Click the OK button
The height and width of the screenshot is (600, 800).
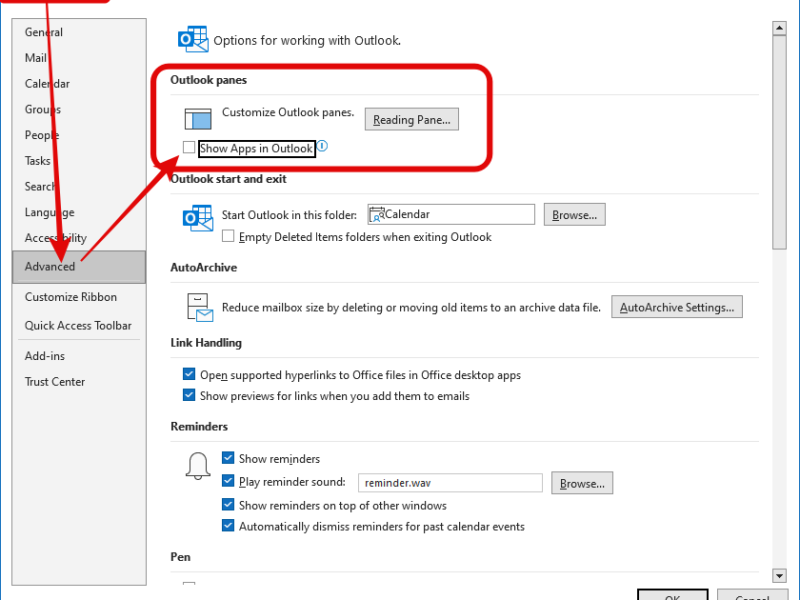(673, 595)
